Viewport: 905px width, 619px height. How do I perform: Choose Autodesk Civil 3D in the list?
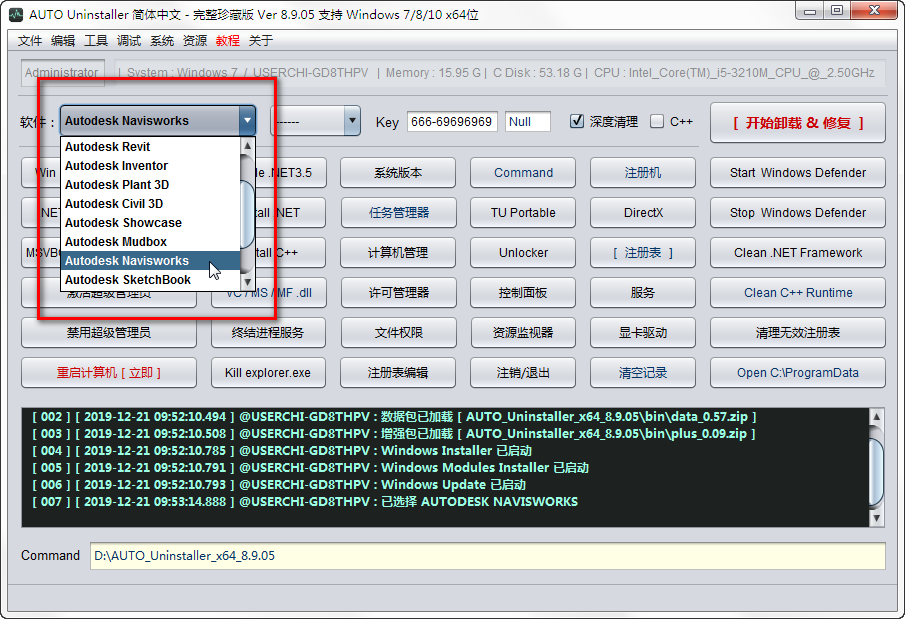pyautogui.click(x=150, y=204)
